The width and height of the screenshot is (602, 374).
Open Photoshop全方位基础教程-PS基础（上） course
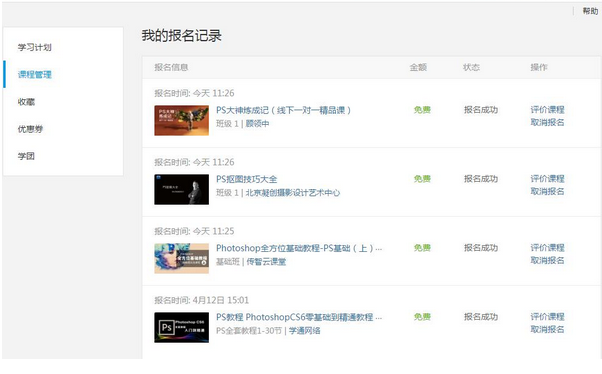(299, 248)
